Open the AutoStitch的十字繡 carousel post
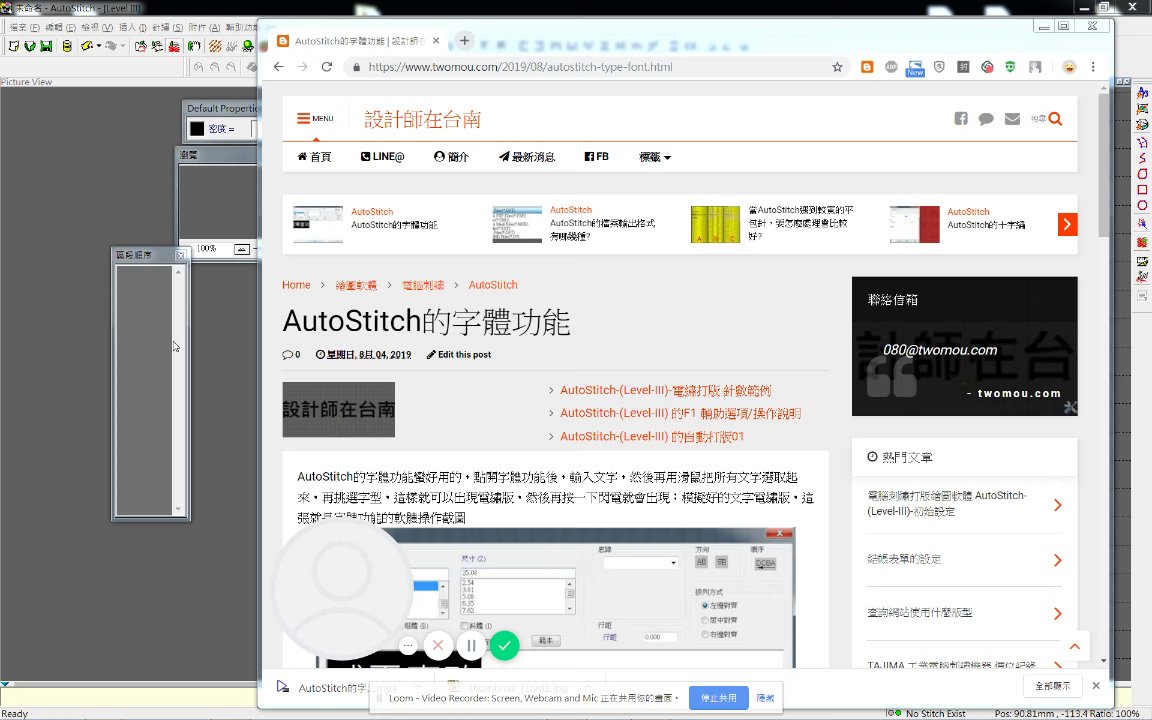 click(986, 225)
